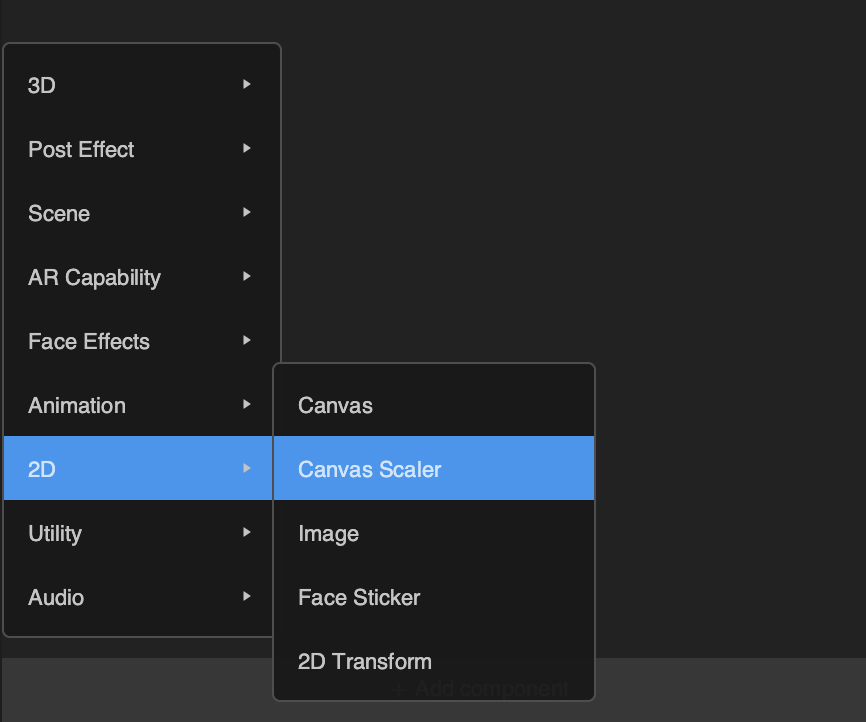The height and width of the screenshot is (722, 866).
Task: Expand the AR Capability submenu arrow
Action: point(247,276)
